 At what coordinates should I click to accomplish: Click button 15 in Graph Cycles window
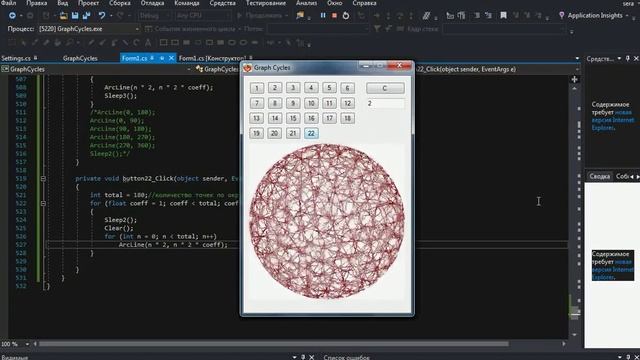click(x=293, y=118)
